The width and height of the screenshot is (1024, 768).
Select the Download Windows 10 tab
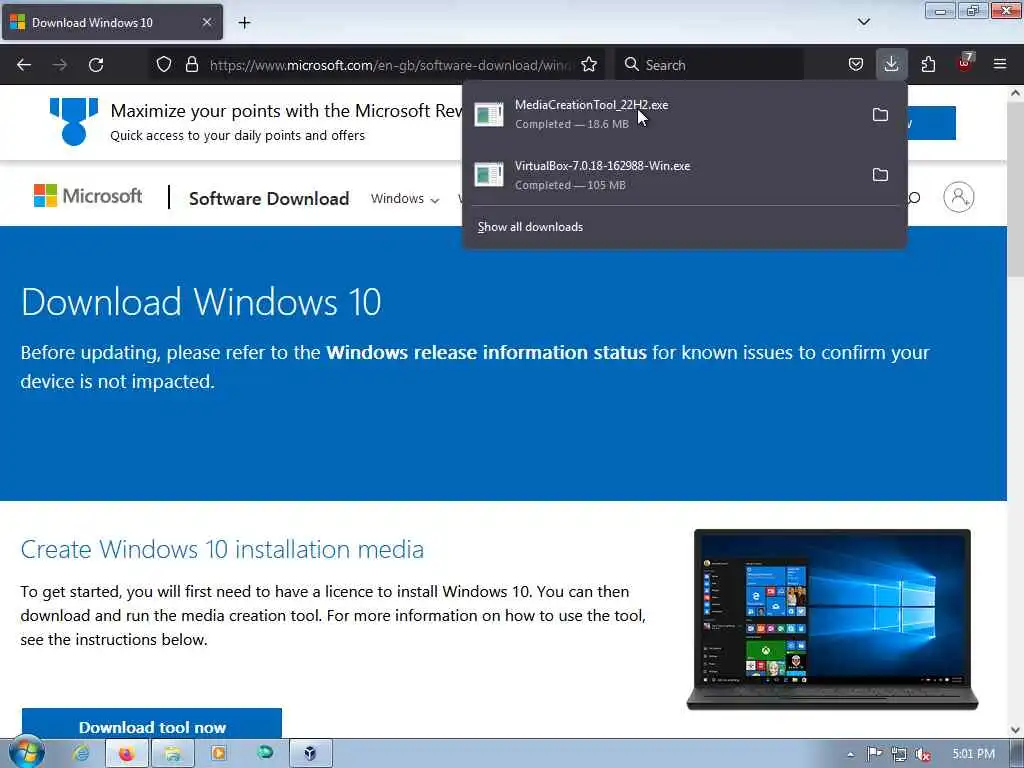tap(112, 22)
